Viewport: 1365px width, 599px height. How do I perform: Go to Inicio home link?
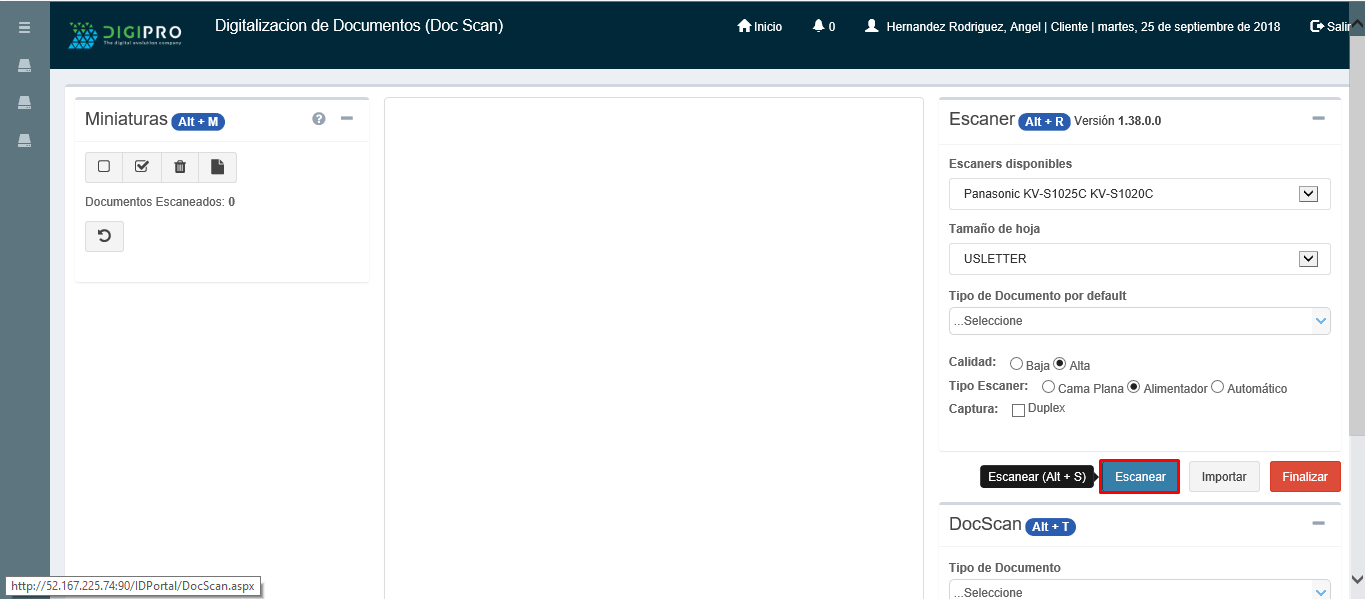(759, 27)
